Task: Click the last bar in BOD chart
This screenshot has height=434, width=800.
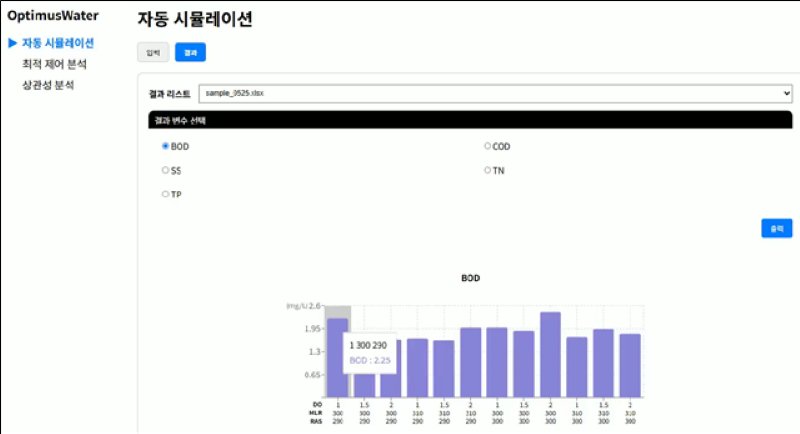Action: click(630, 365)
